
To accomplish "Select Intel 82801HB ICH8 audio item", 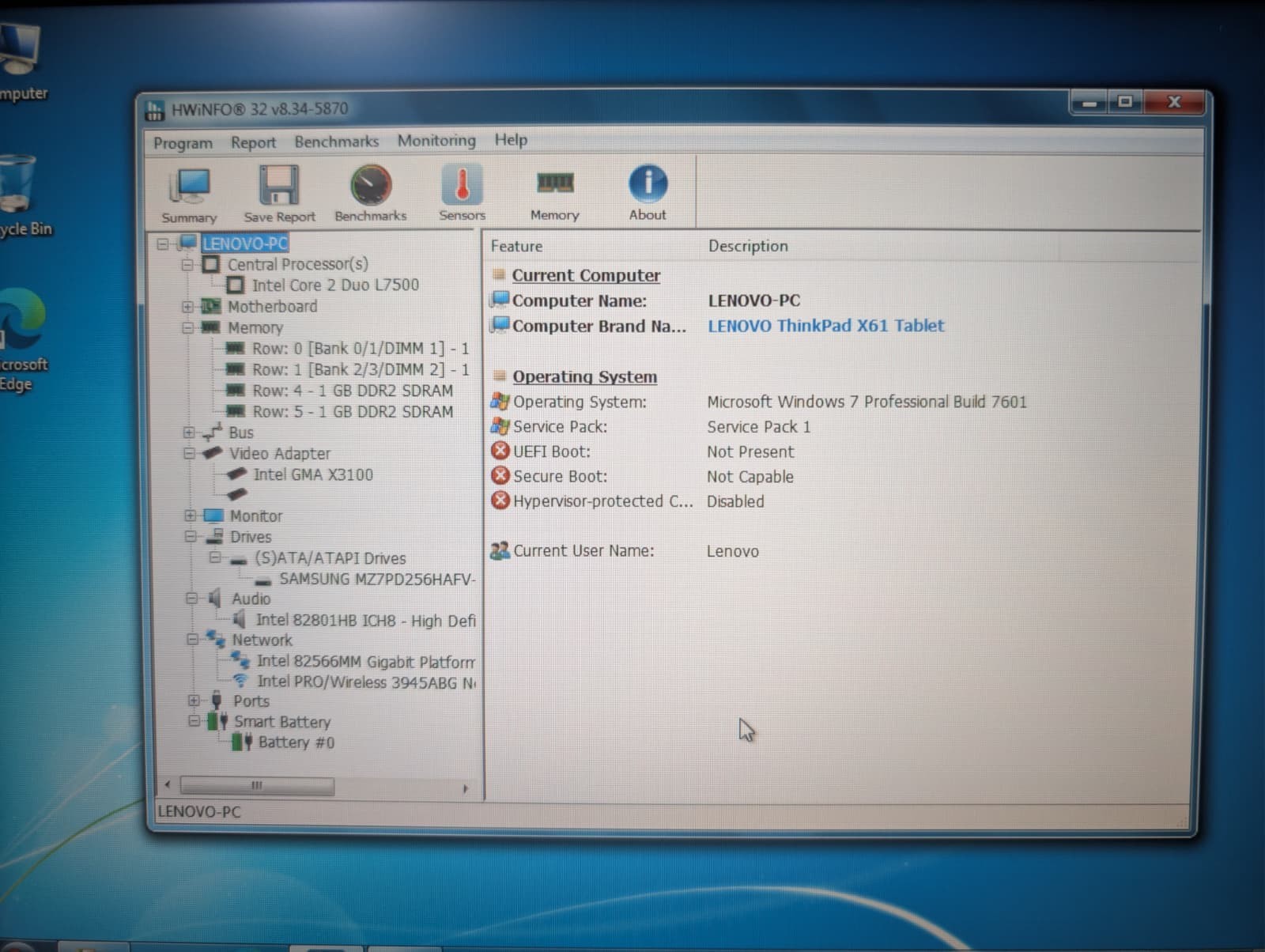I will [x=366, y=621].
